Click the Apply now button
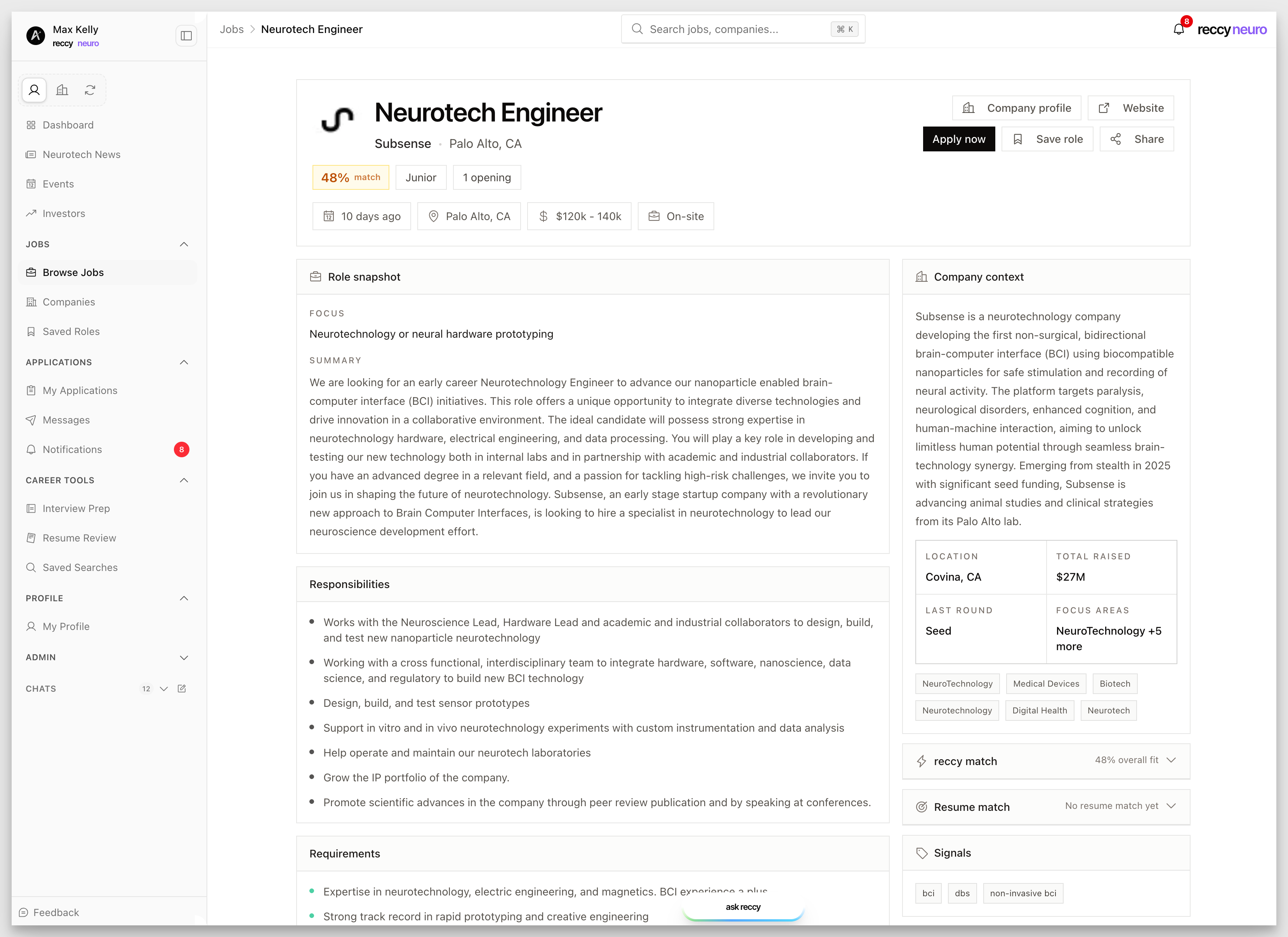Image resolution: width=1288 pixels, height=937 pixels. 958,139
